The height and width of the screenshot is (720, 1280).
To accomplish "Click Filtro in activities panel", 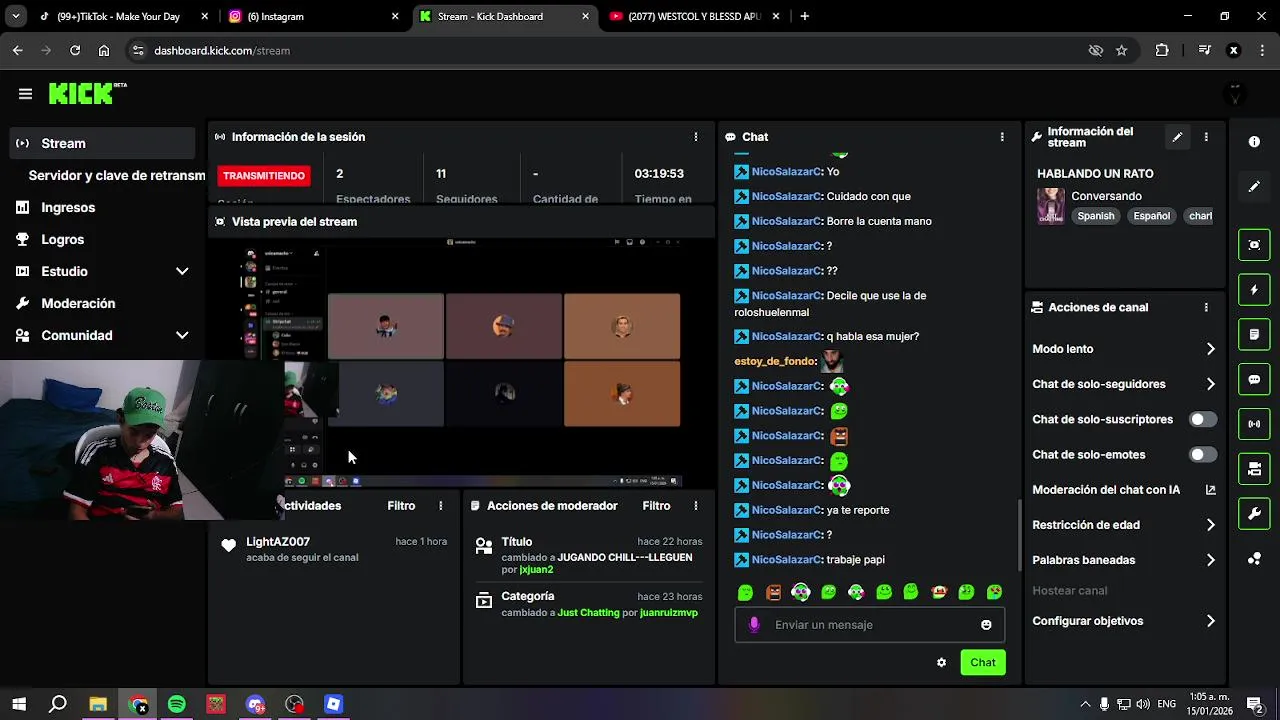I will coord(401,506).
